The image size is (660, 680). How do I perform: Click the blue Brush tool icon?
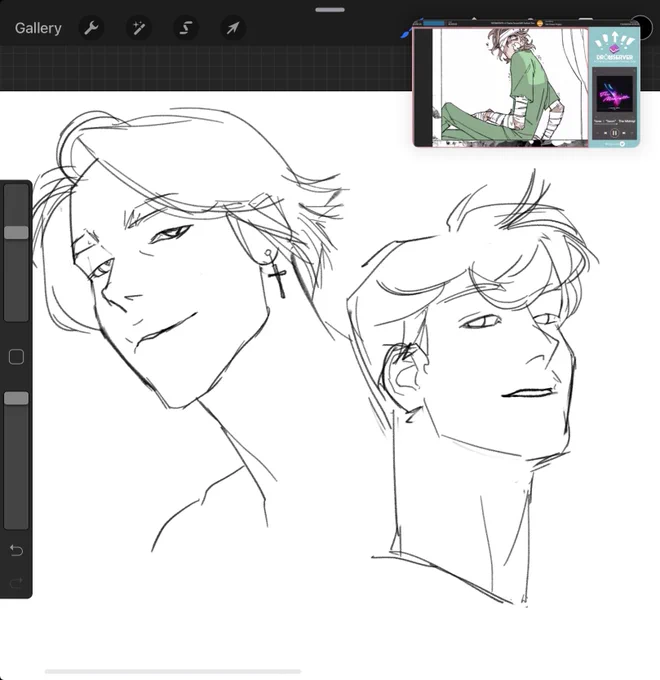(406, 33)
